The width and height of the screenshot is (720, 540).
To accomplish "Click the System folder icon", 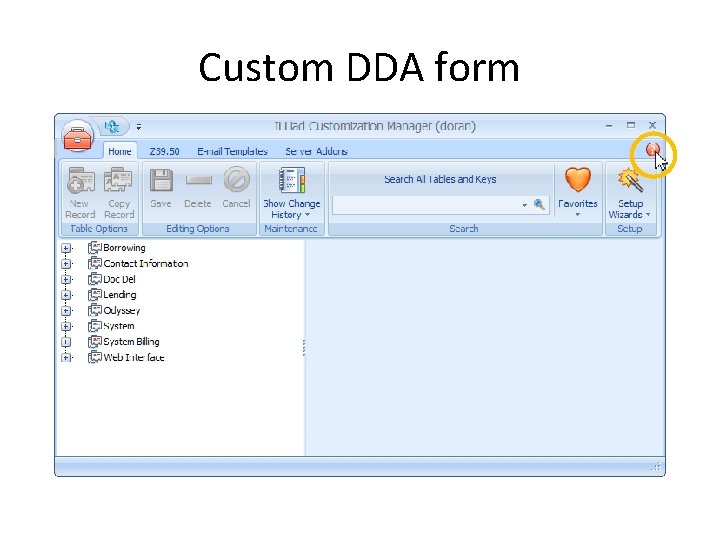I will pyautogui.click(x=95, y=326).
